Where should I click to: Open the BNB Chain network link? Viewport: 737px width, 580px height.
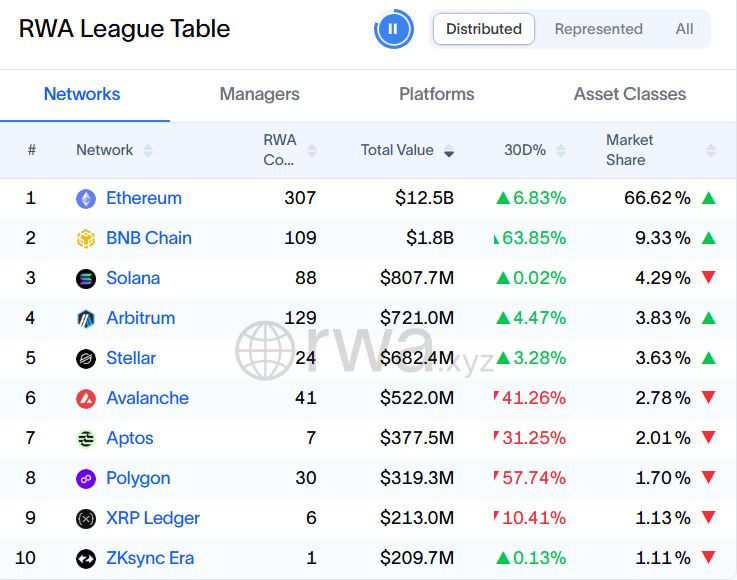pyautogui.click(x=149, y=238)
